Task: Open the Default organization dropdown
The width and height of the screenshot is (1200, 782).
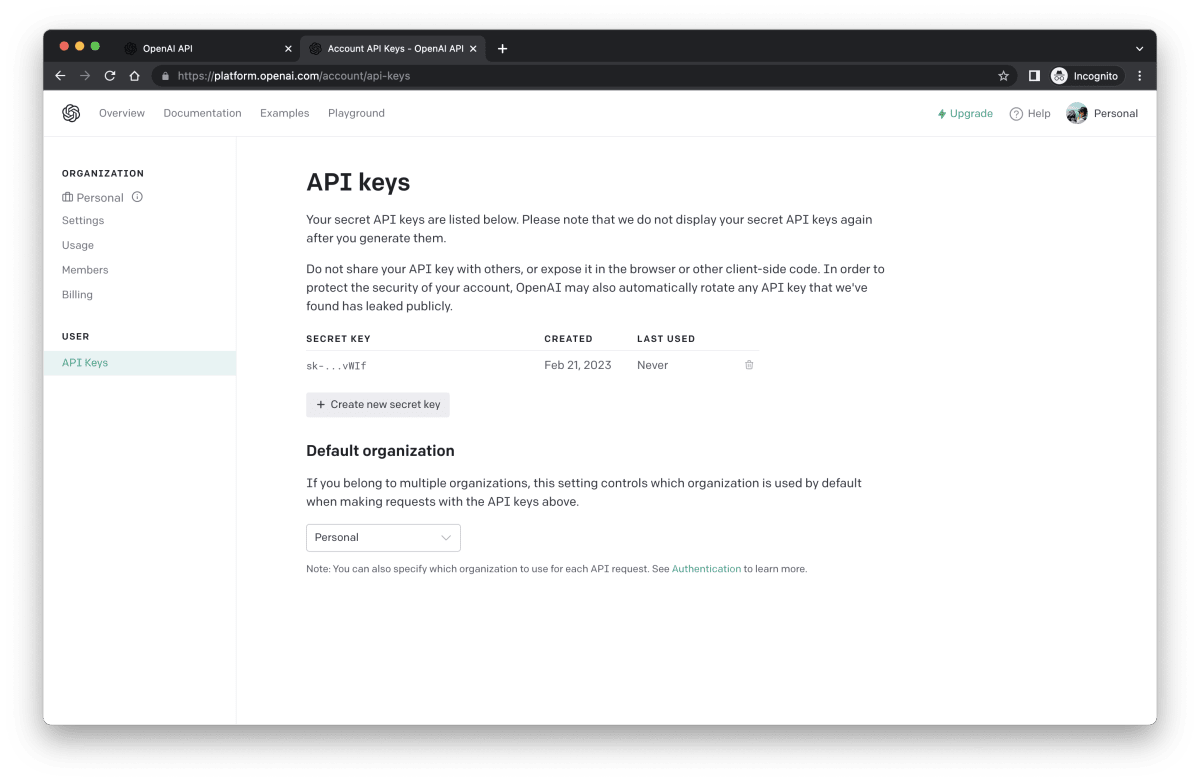Action: [383, 537]
